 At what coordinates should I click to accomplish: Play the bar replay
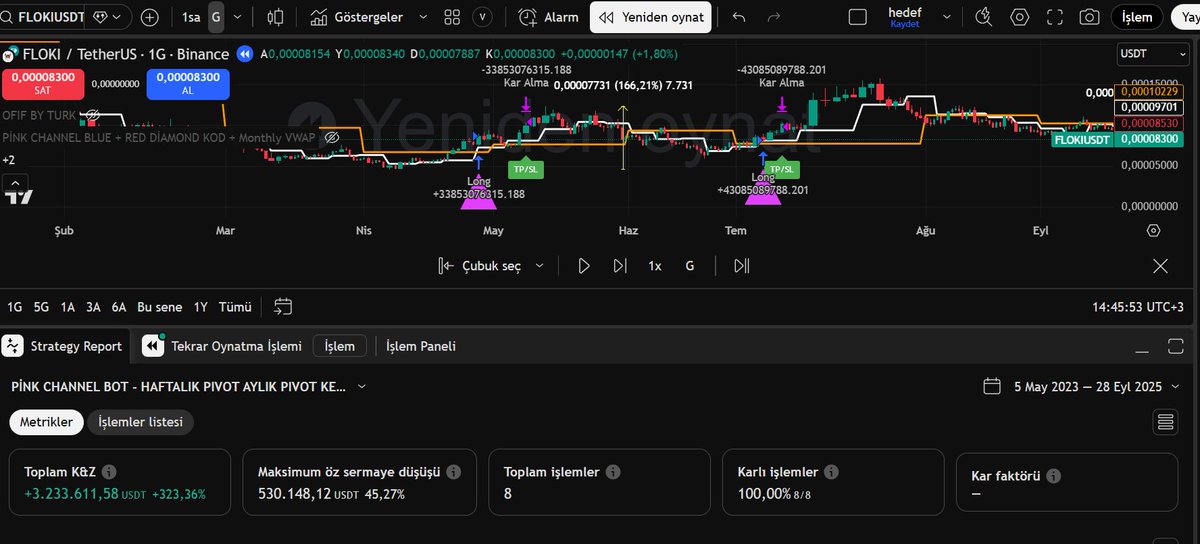584,266
